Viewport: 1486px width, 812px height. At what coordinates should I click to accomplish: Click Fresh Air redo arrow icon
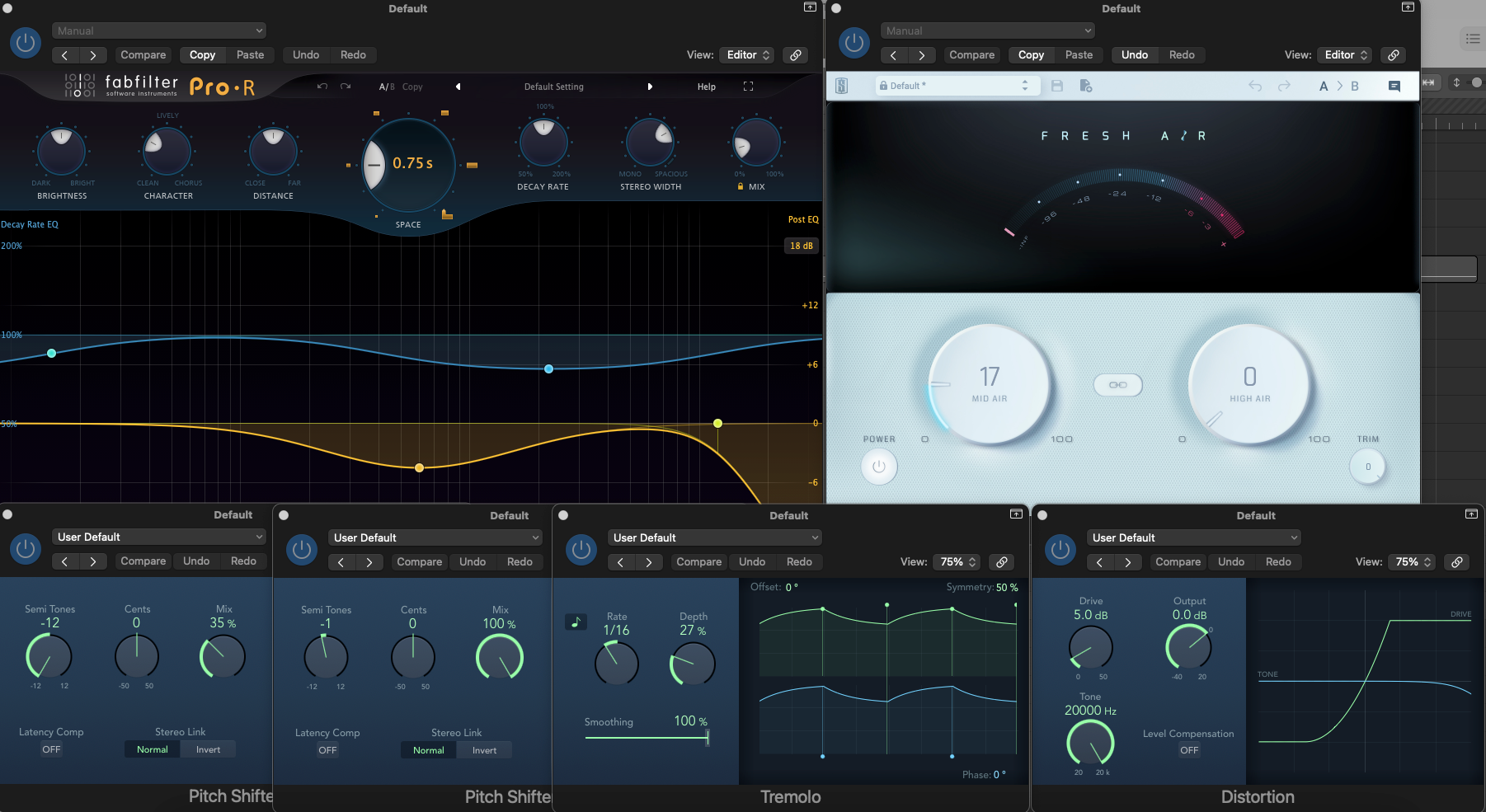[x=1284, y=86]
